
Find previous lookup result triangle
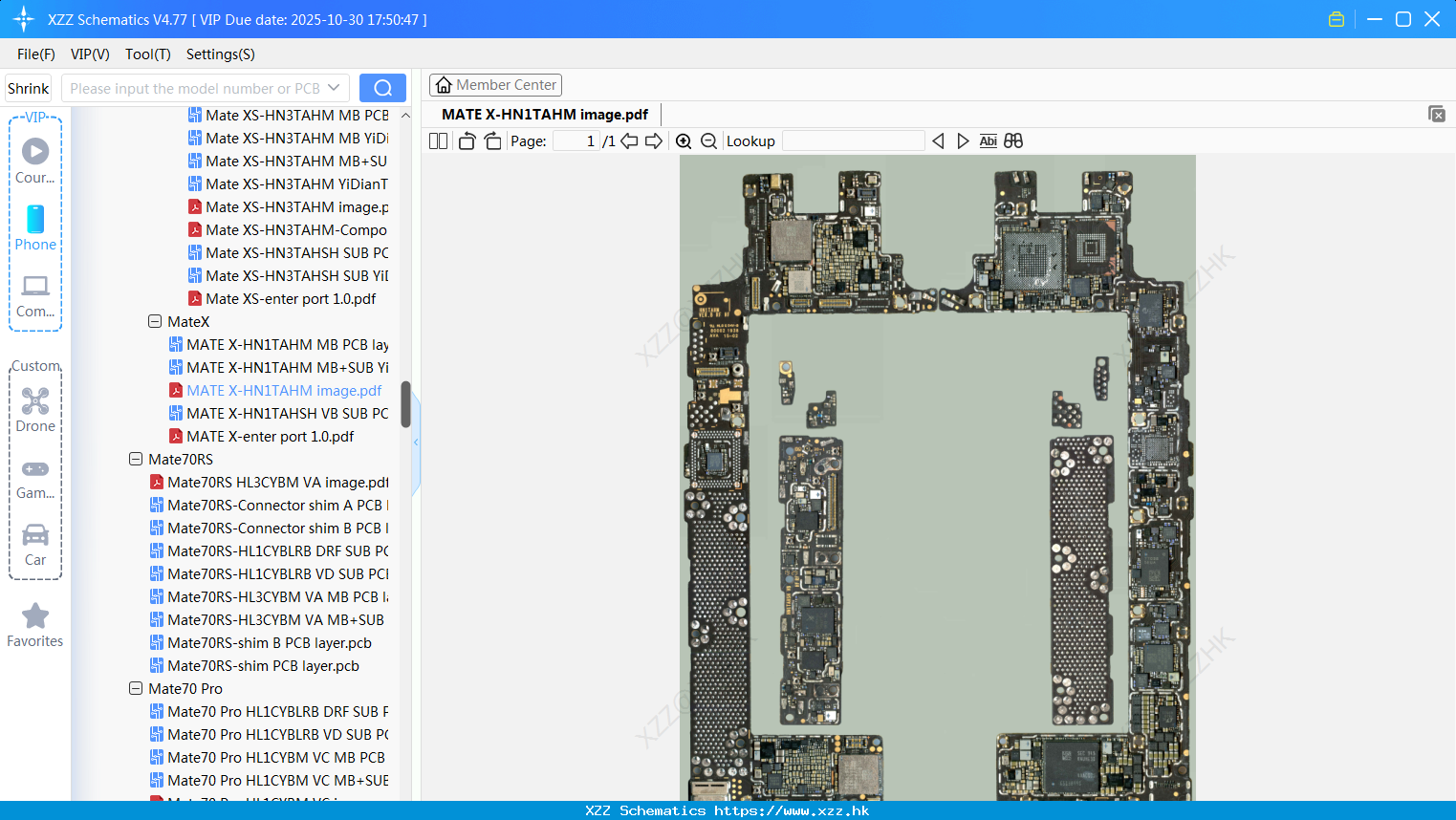pos(938,141)
